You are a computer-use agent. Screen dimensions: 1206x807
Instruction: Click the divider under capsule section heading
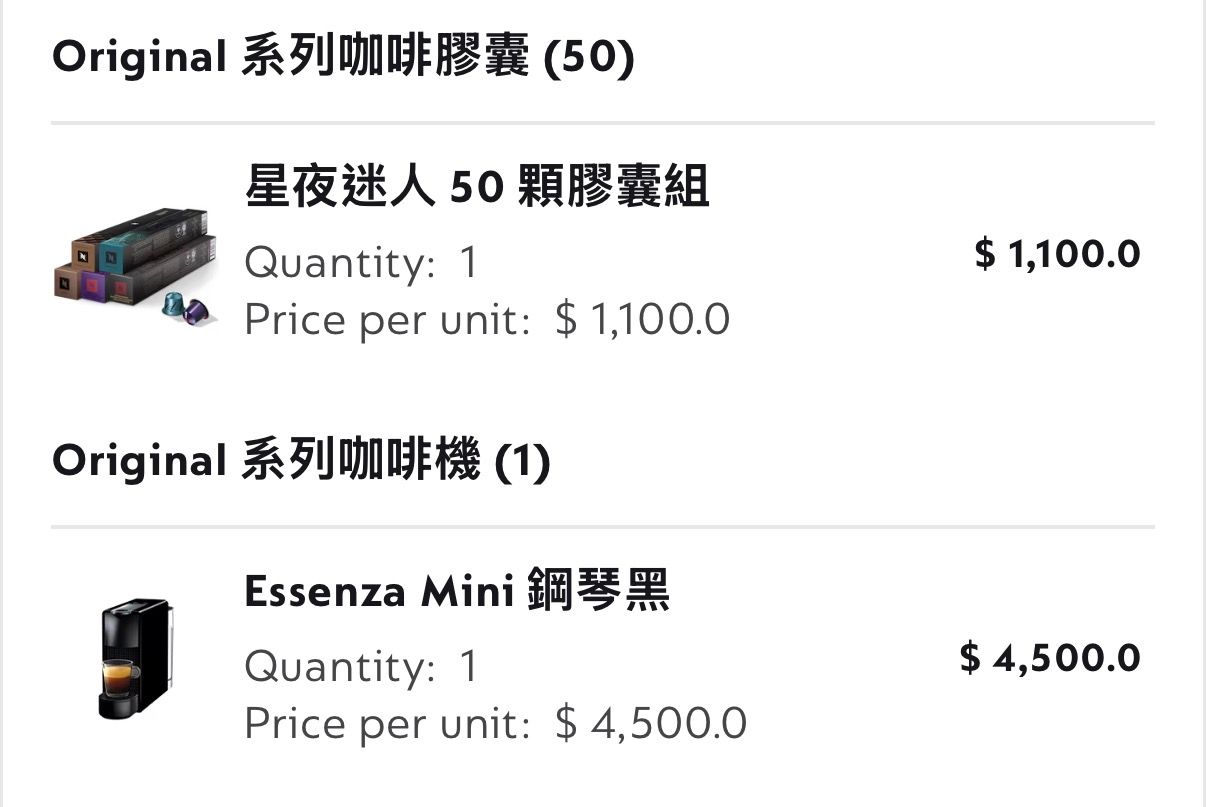602,124
